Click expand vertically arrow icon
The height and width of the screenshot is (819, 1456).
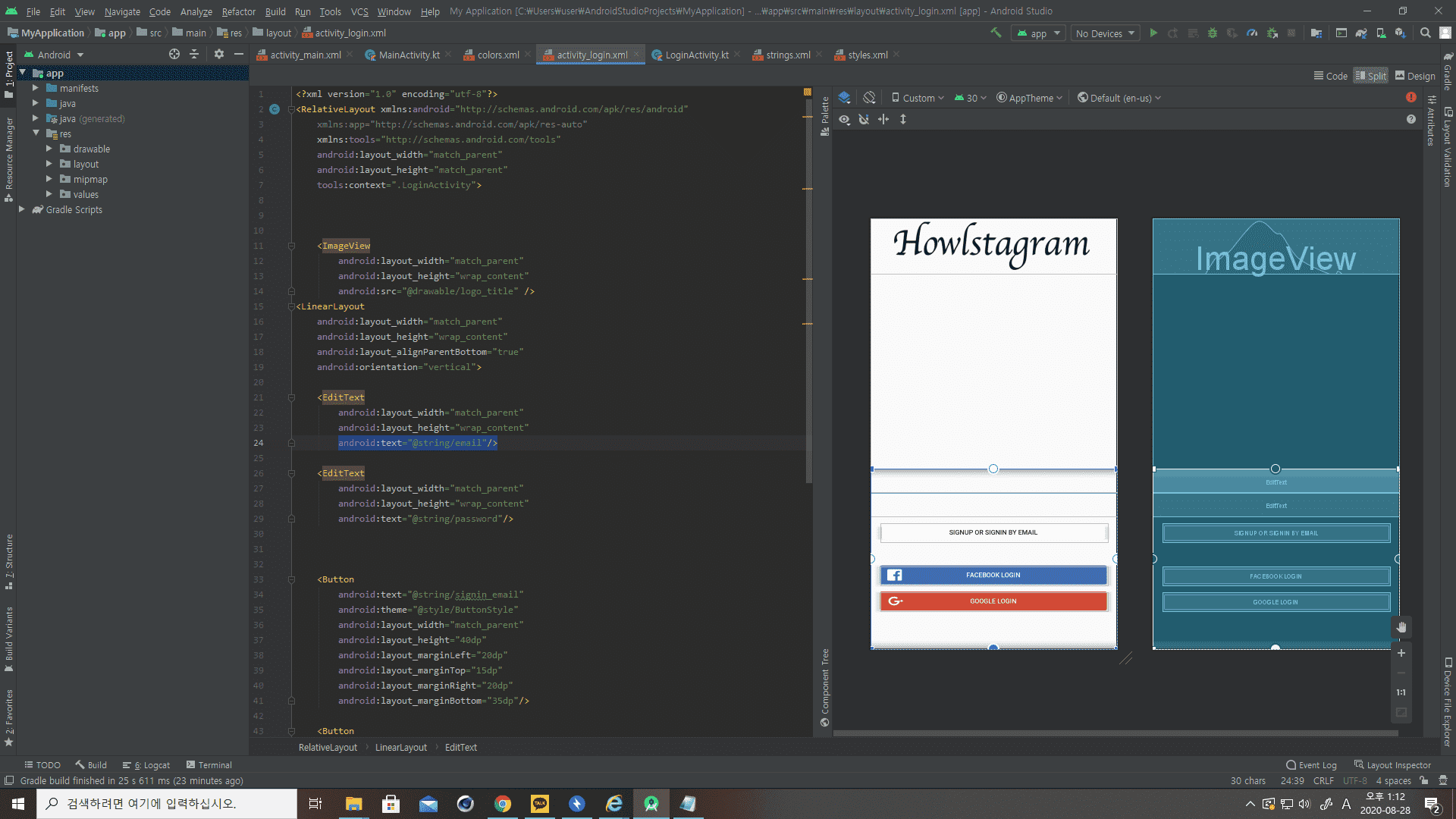click(x=903, y=120)
